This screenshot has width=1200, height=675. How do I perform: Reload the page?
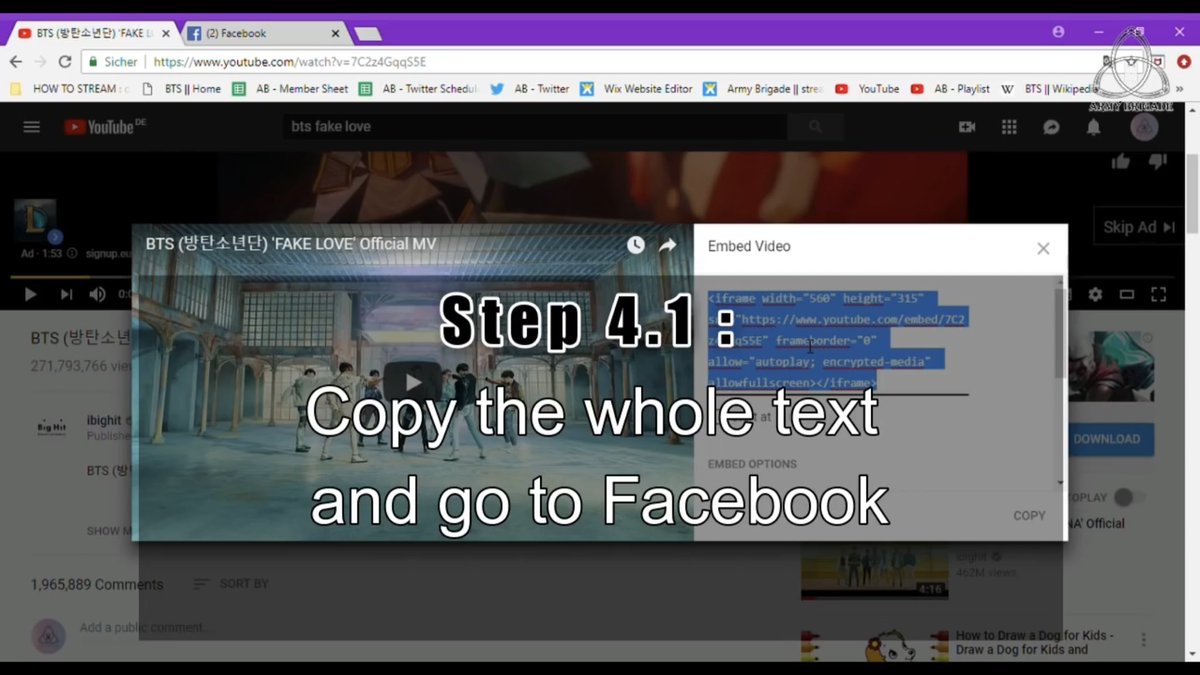tap(65, 62)
